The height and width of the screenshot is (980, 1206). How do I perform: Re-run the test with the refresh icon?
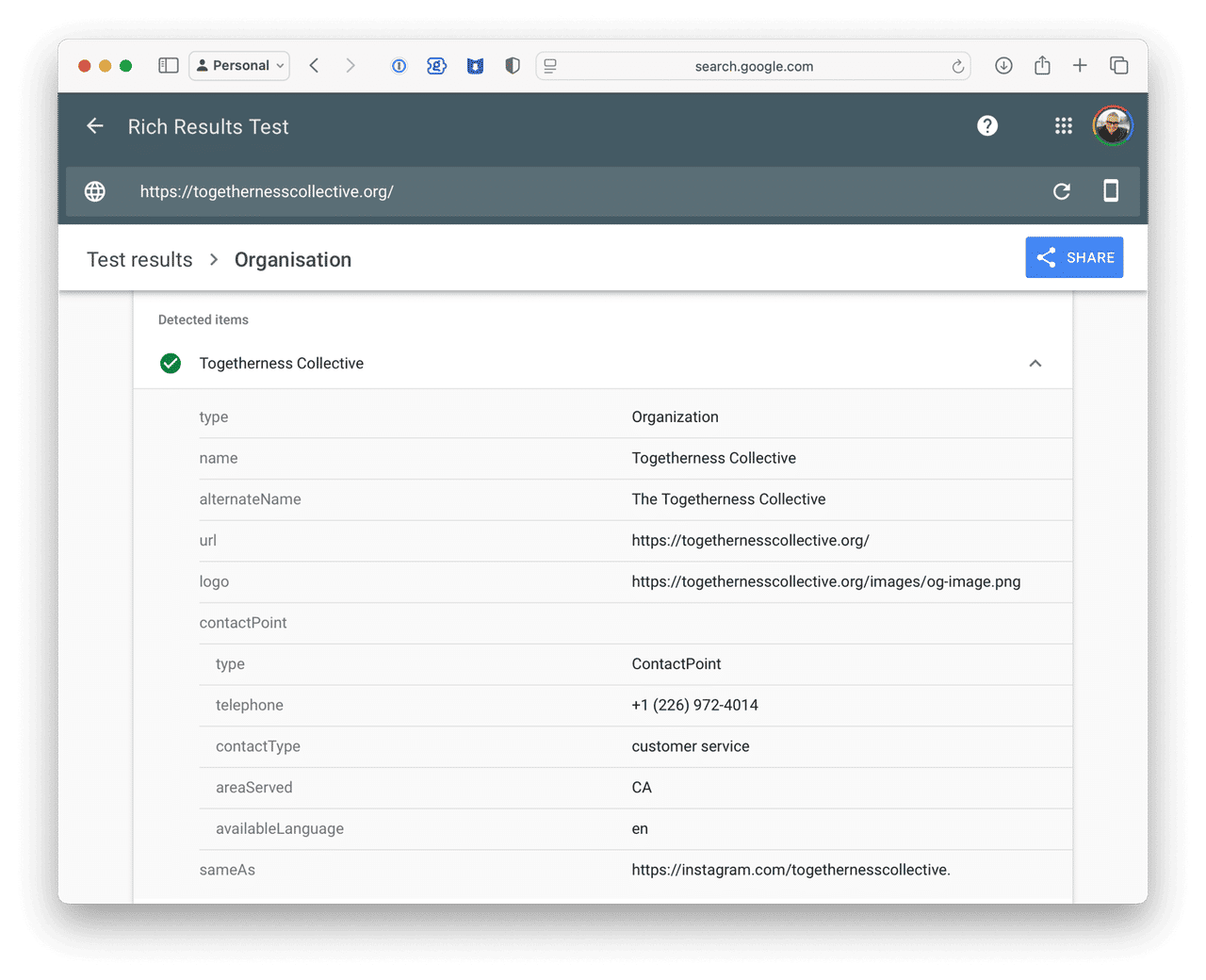(1062, 191)
